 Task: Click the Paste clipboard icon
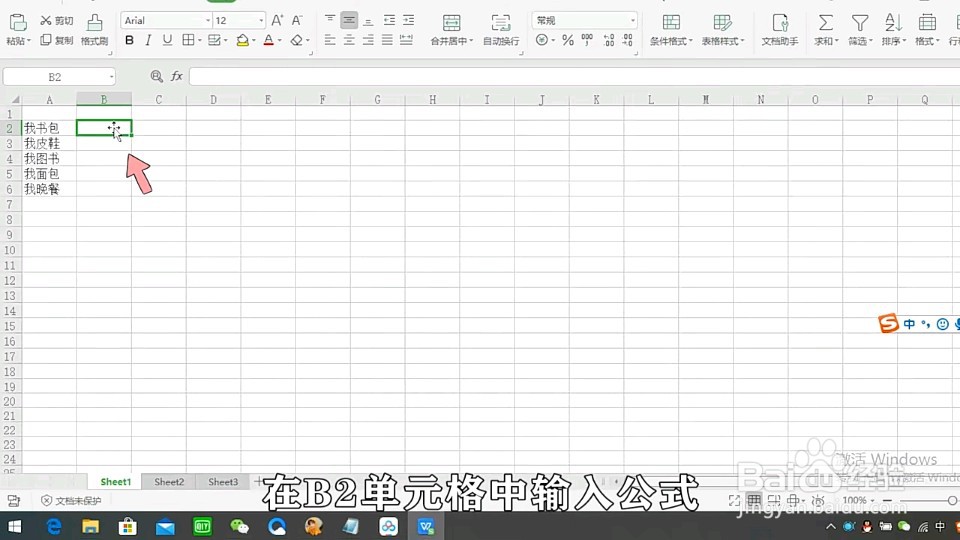pyautogui.click(x=18, y=23)
